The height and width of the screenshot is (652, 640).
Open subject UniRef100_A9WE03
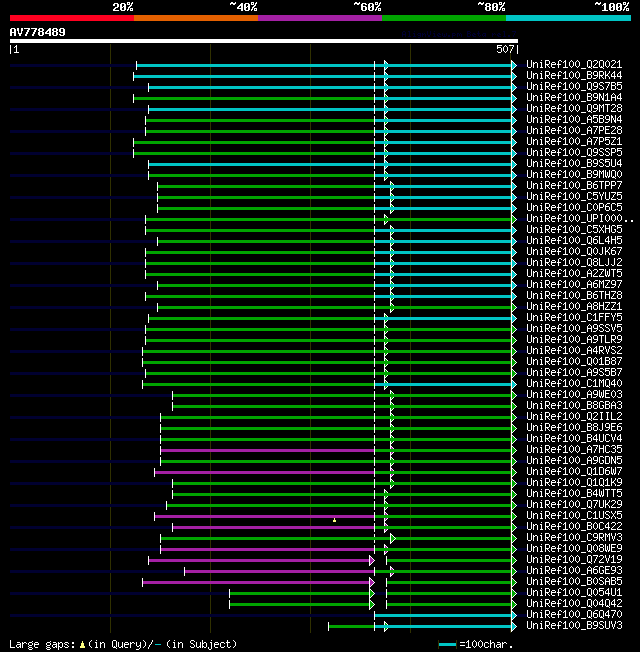[x=574, y=394]
